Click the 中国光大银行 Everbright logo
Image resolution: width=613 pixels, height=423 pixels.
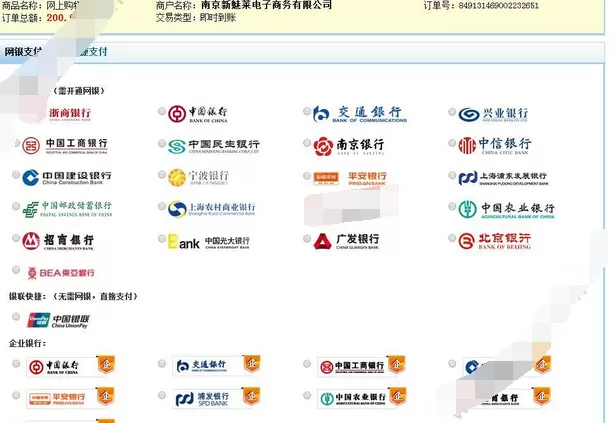[x=209, y=242]
